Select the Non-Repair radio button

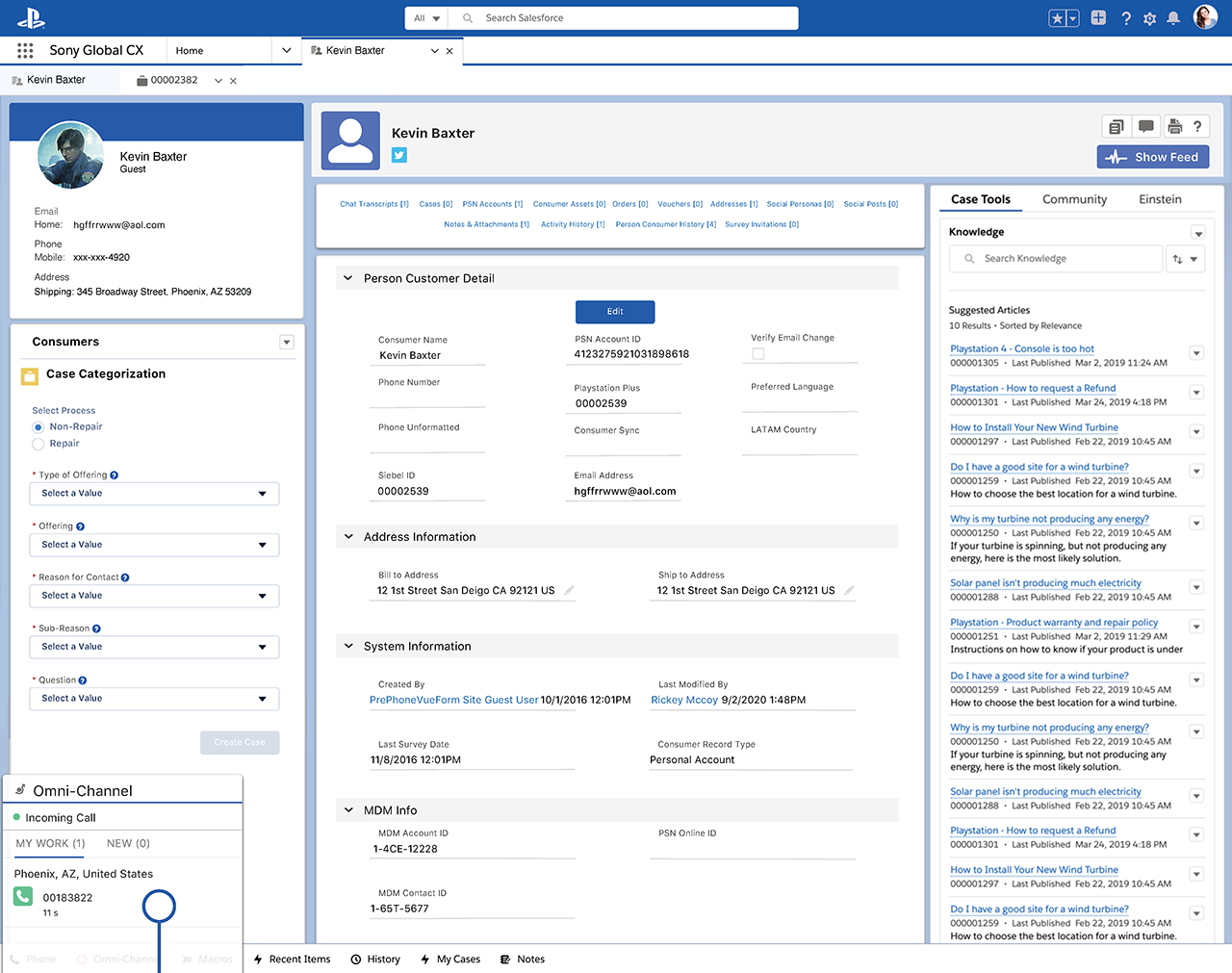[38, 427]
